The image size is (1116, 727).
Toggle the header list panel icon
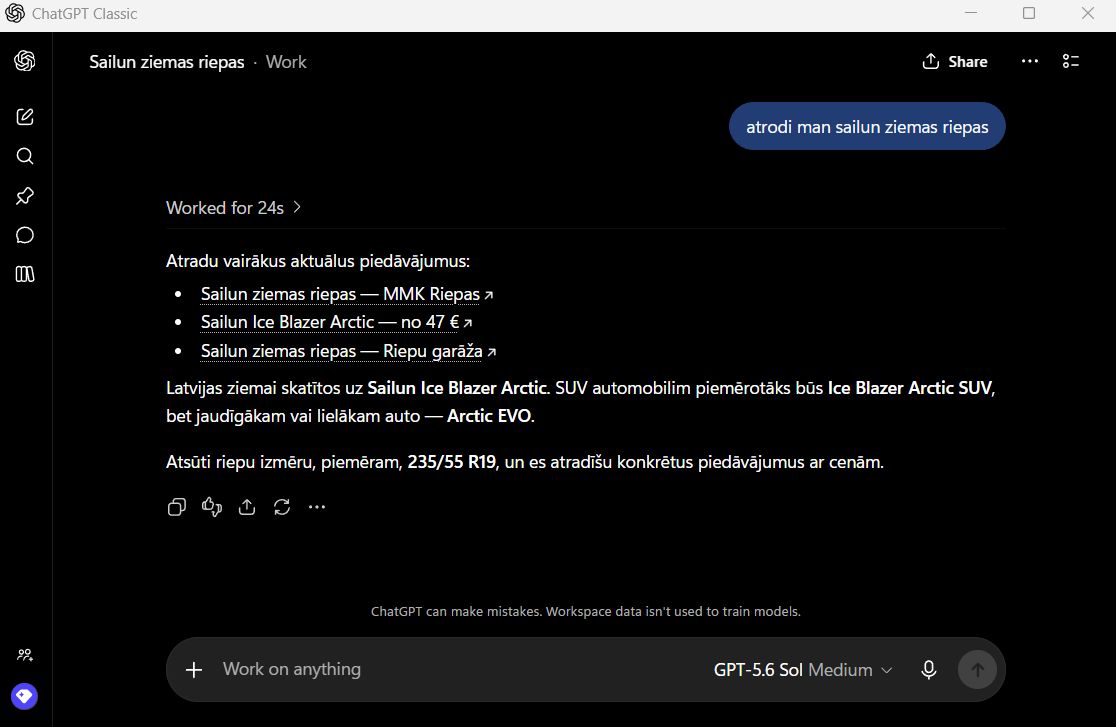1070,62
